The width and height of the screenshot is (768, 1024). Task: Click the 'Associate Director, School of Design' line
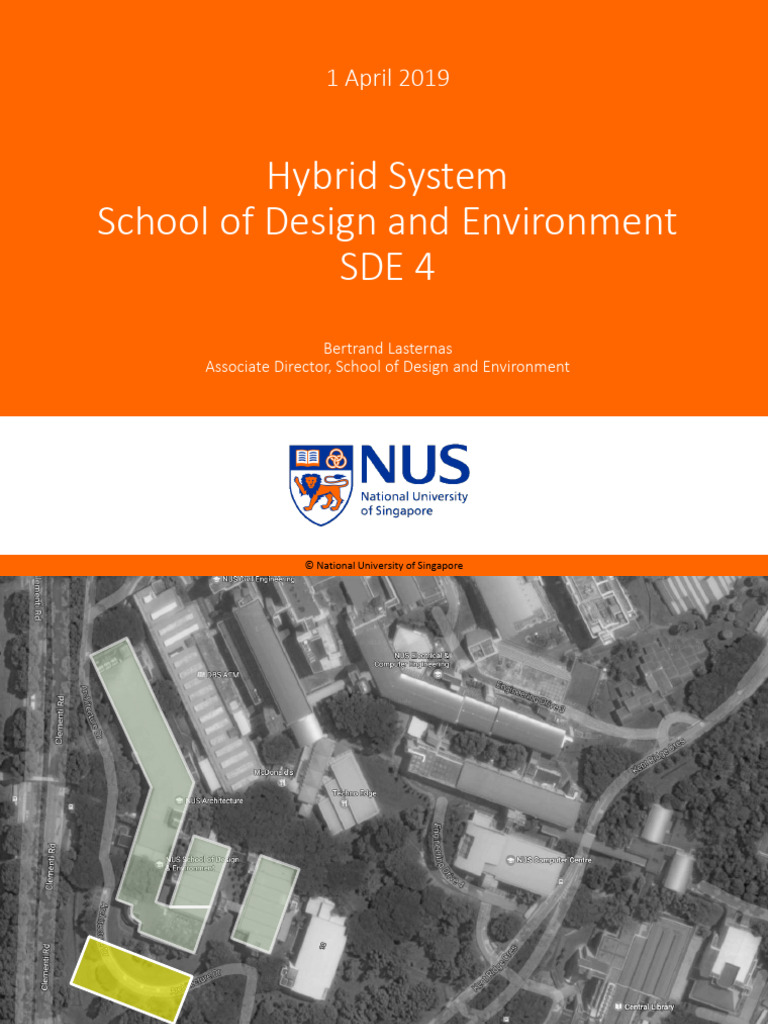(388, 367)
